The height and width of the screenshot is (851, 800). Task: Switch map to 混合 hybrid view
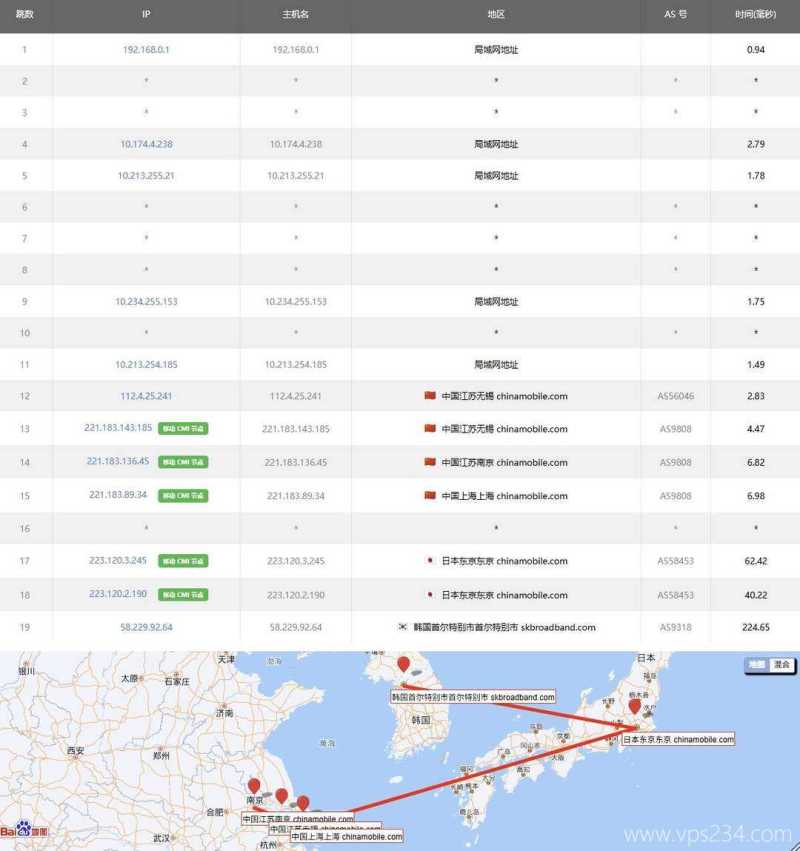pos(780,664)
